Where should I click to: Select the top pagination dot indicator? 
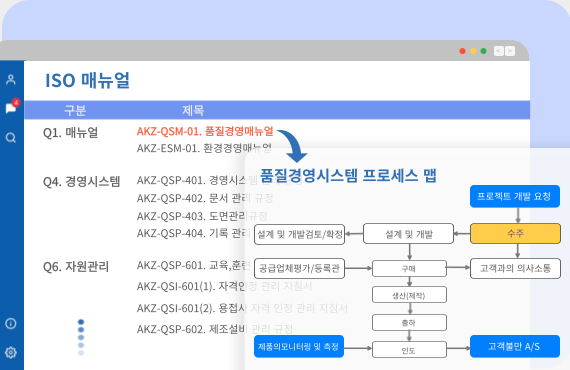tap(81, 322)
